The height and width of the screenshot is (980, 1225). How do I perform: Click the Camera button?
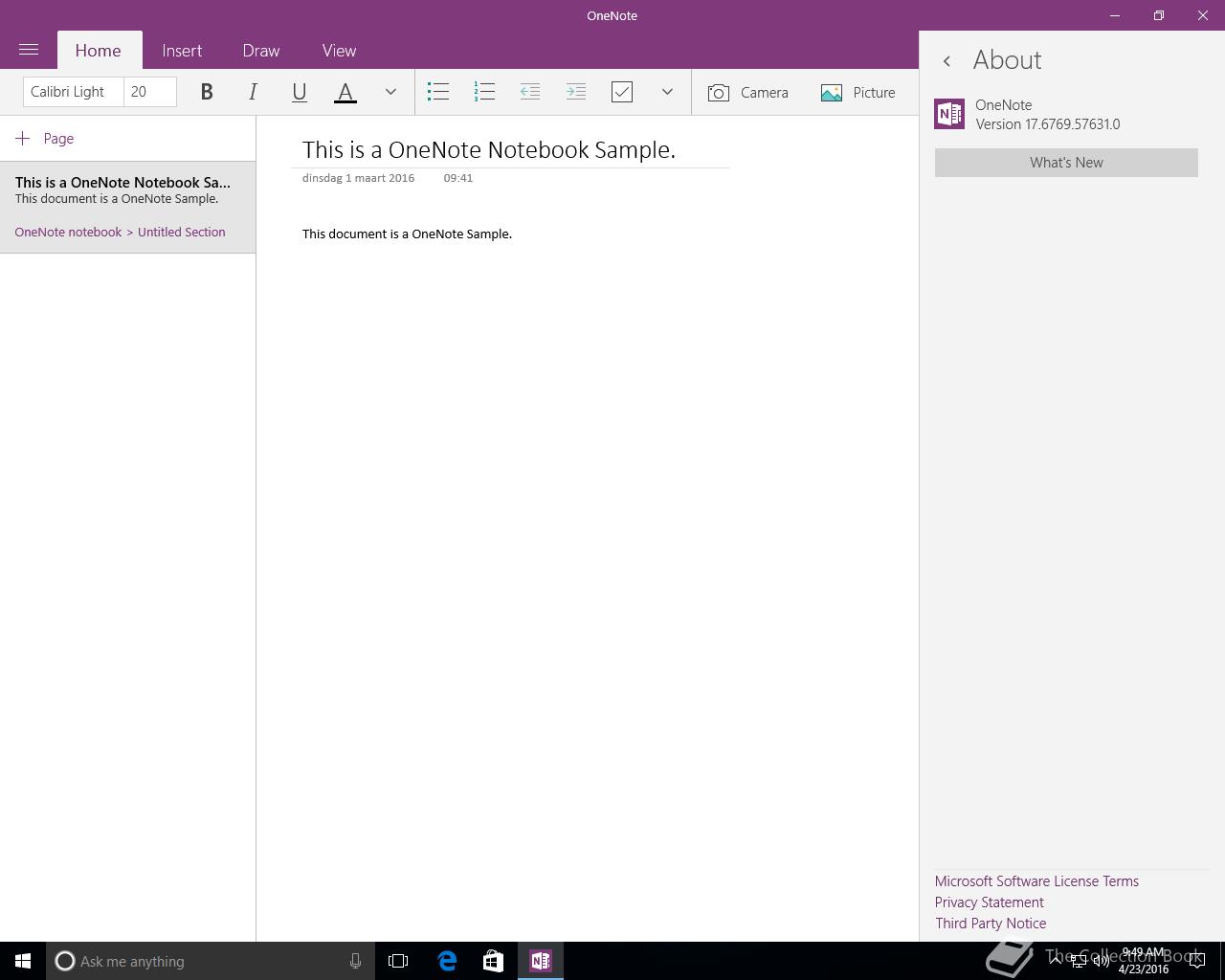pyautogui.click(x=748, y=92)
